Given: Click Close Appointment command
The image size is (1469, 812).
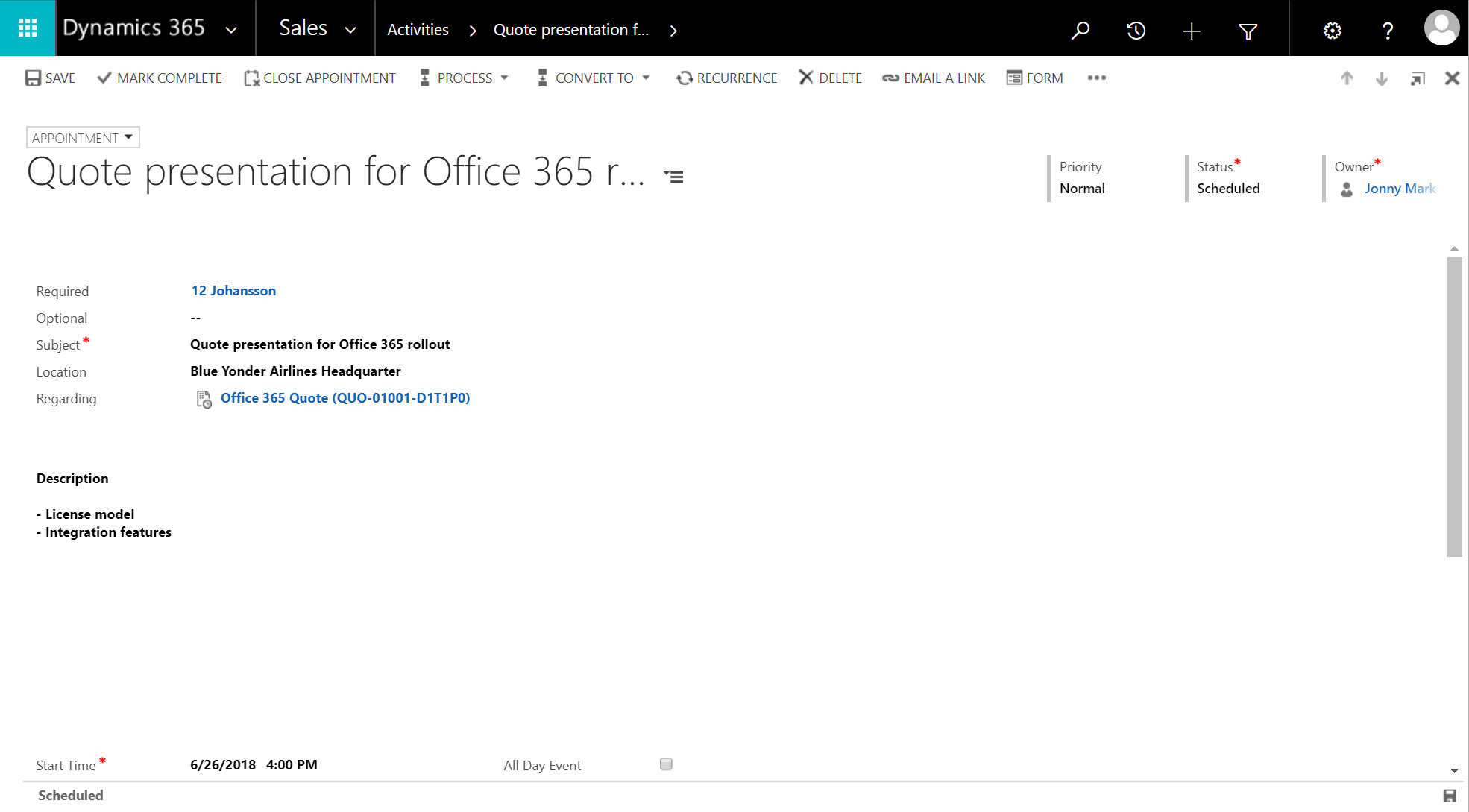Looking at the screenshot, I should pos(320,78).
